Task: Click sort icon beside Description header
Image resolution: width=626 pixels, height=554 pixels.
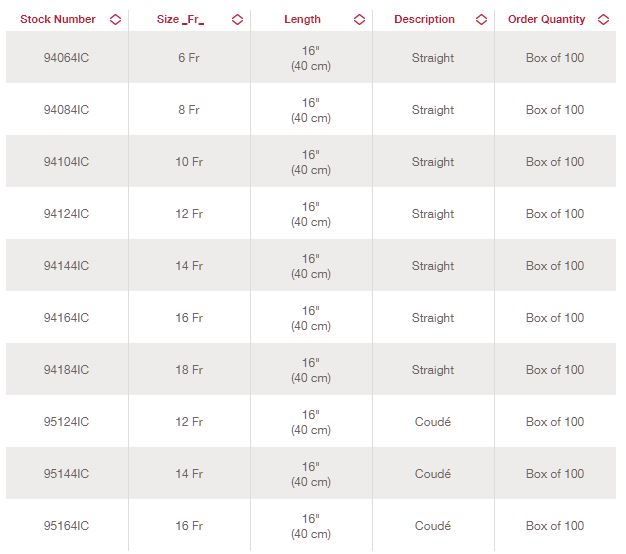Action: pos(481,20)
